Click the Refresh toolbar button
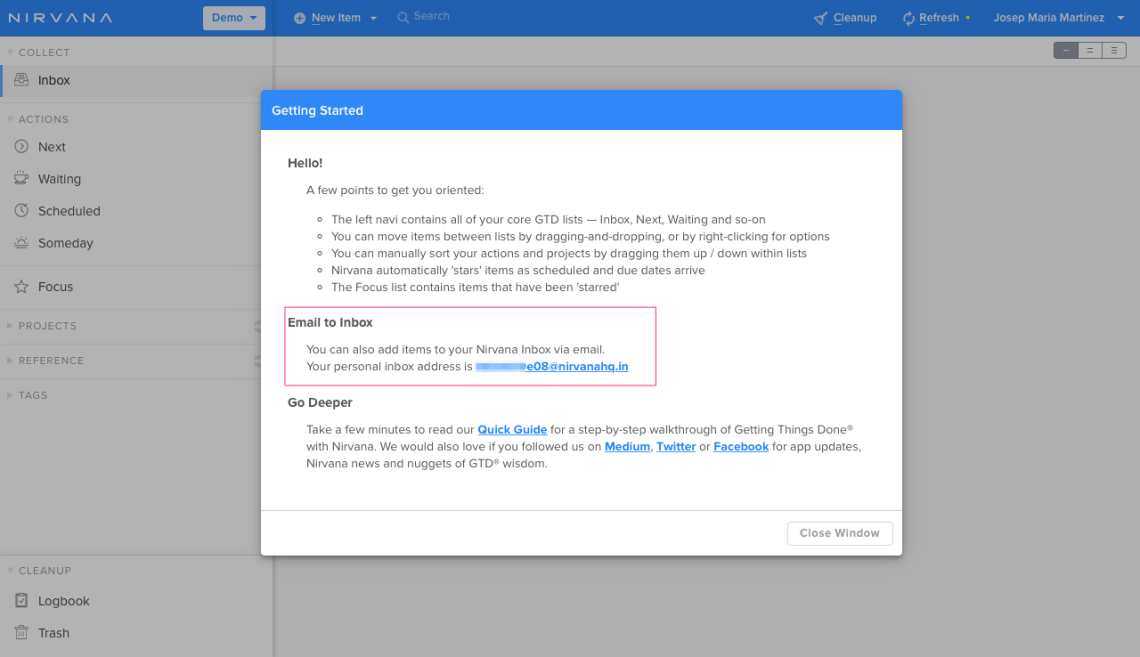Viewport: 1140px width, 657px height. [931, 18]
